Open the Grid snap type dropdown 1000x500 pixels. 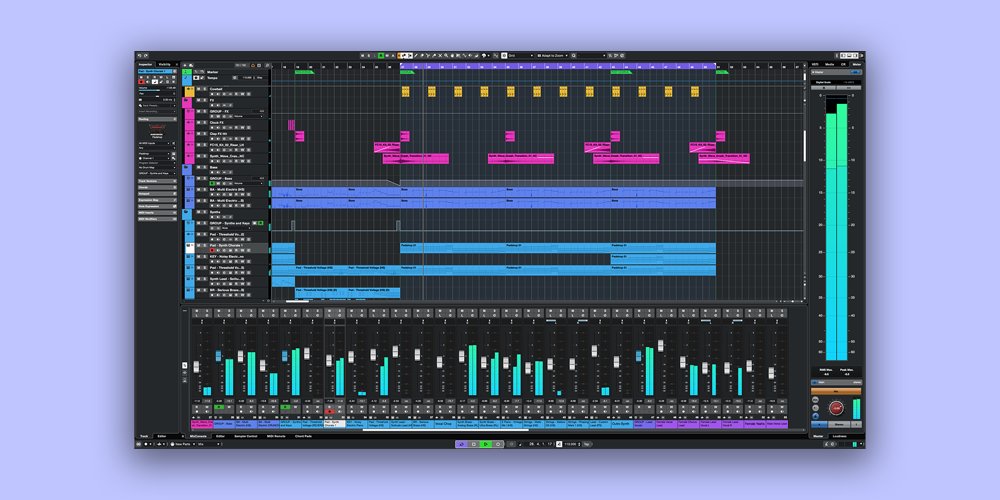point(522,55)
